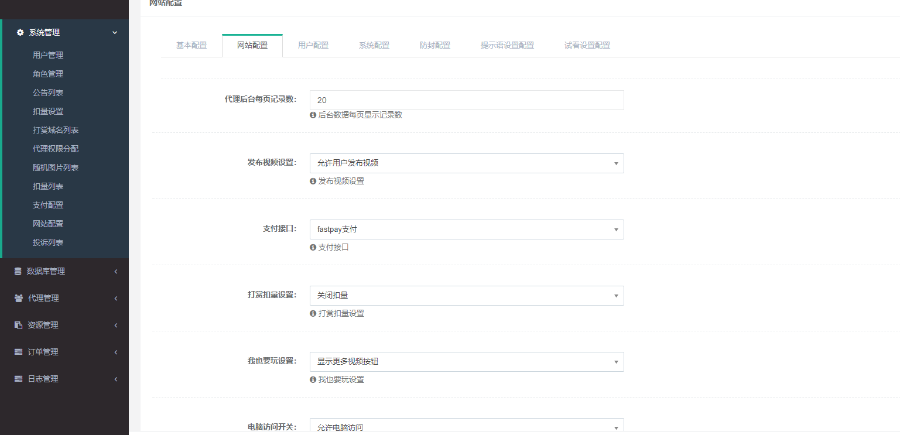Image resolution: width=900 pixels, height=435 pixels.
Task: Open 公告列表 in the sidebar
Action: click(48, 92)
